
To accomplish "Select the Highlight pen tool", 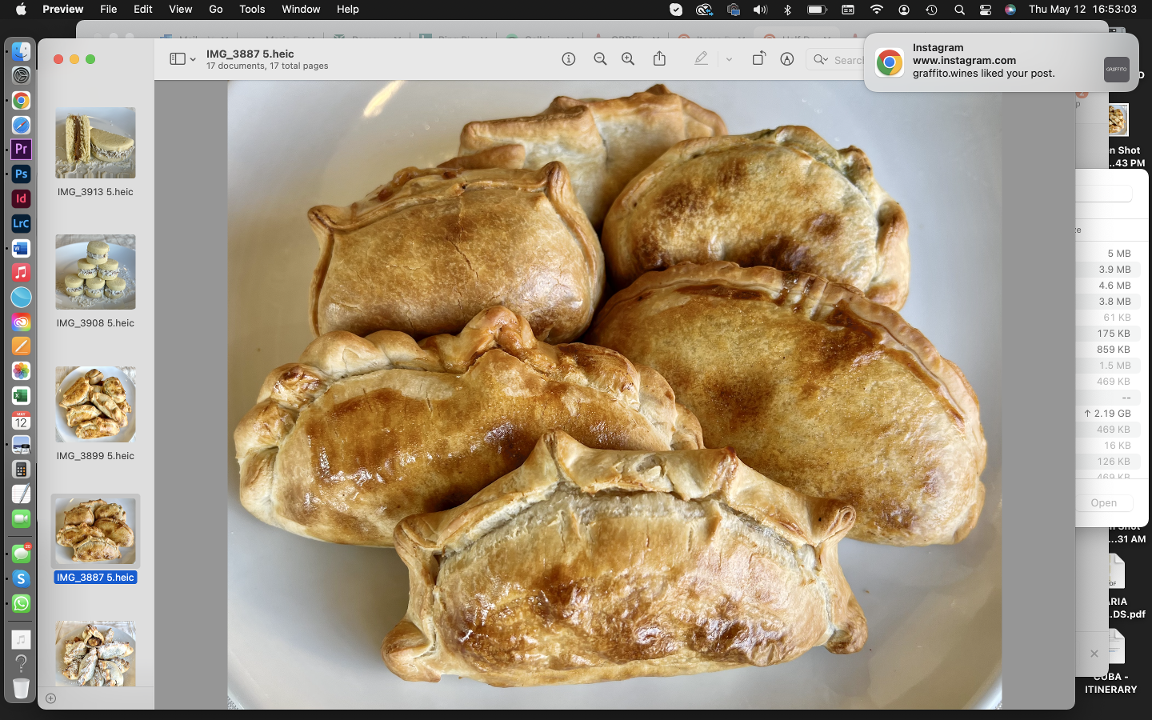I will click(x=701, y=59).
